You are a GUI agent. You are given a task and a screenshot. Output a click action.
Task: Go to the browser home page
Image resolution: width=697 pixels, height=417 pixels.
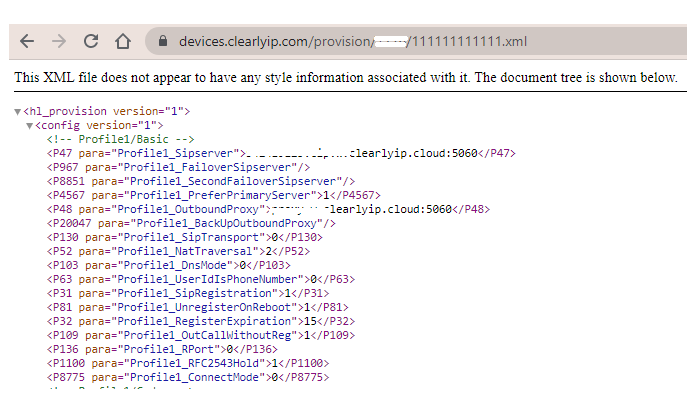coord(123,42)
